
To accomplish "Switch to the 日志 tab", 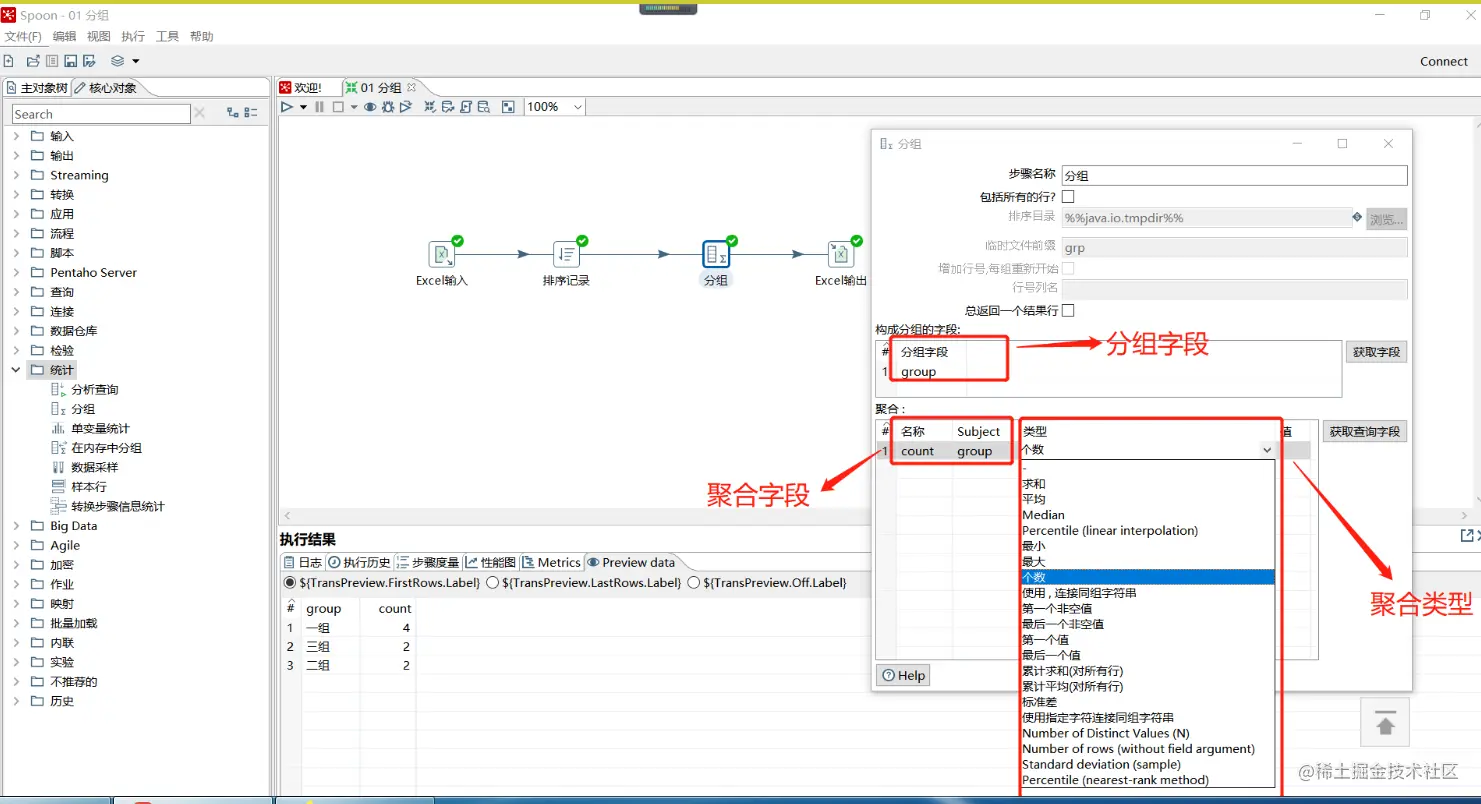I will point(303,562).
